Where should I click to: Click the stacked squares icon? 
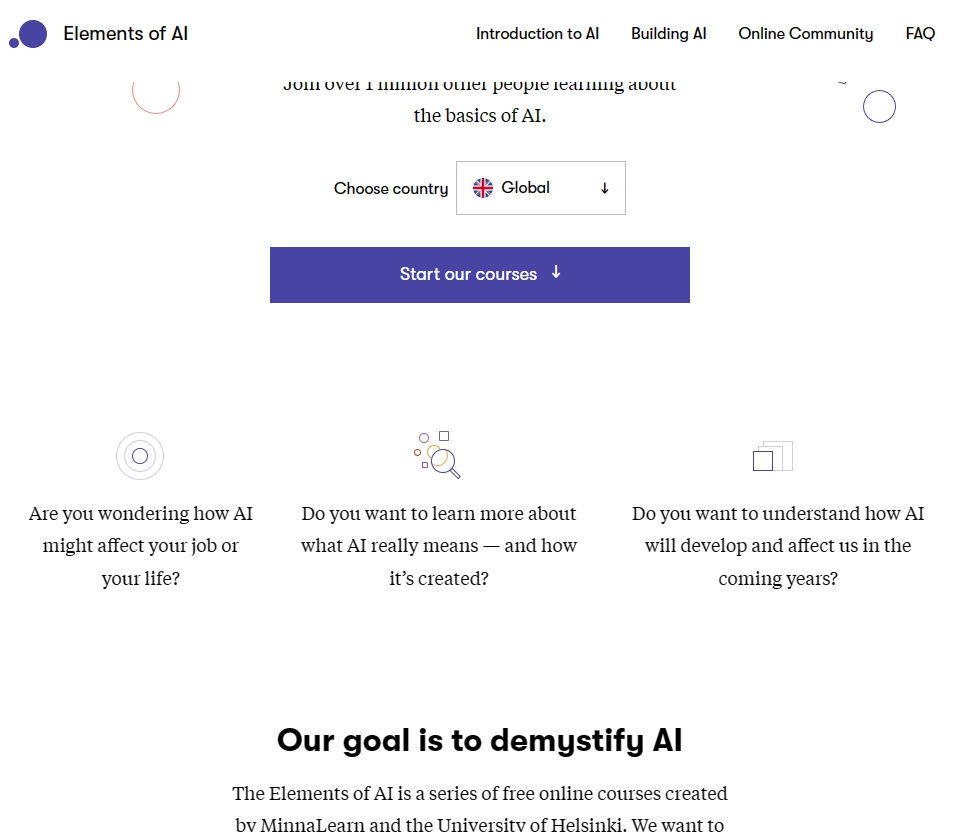click(x=772, y=456)
